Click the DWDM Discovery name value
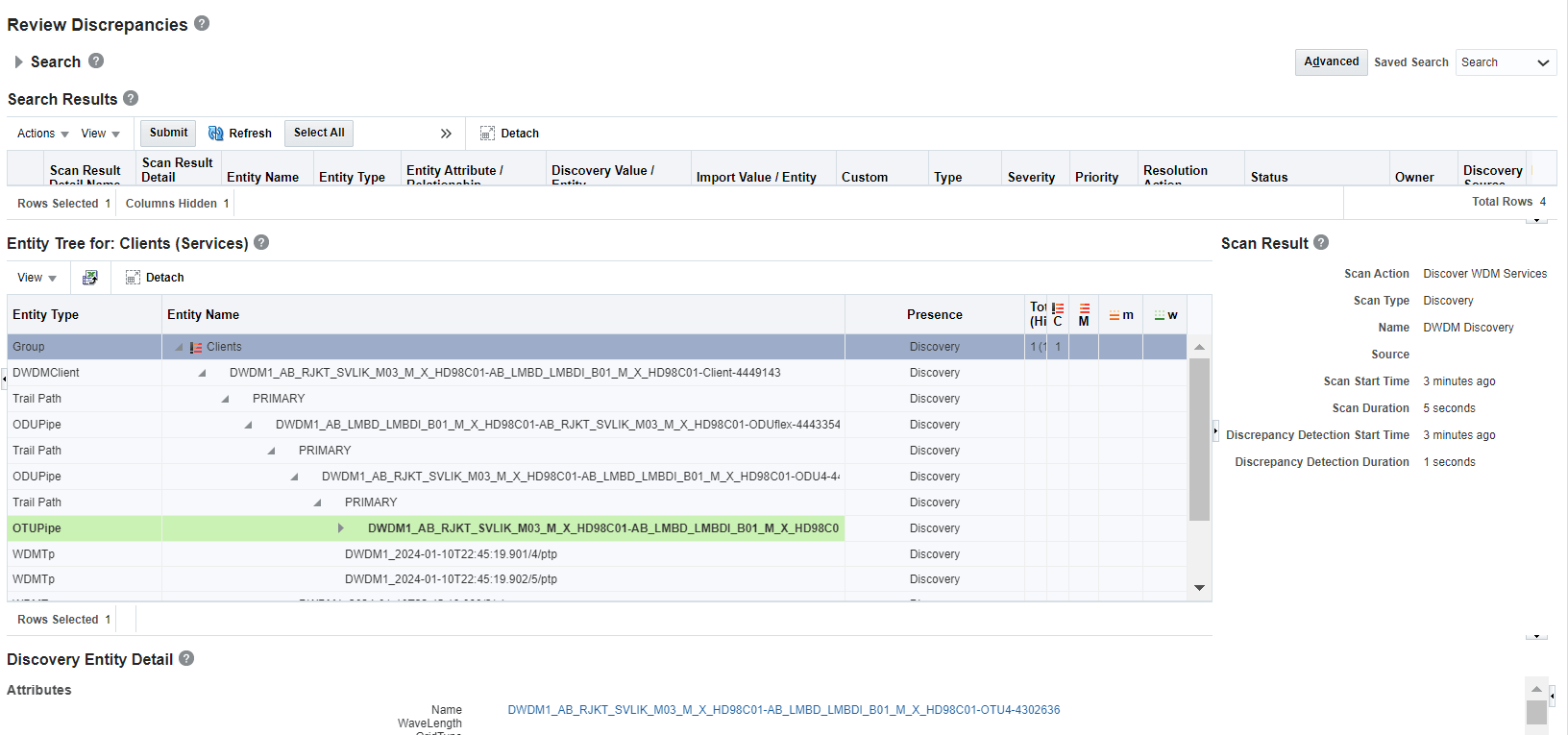The width and height of the screenshot is (1568, 735). (x=1468, y=328)
